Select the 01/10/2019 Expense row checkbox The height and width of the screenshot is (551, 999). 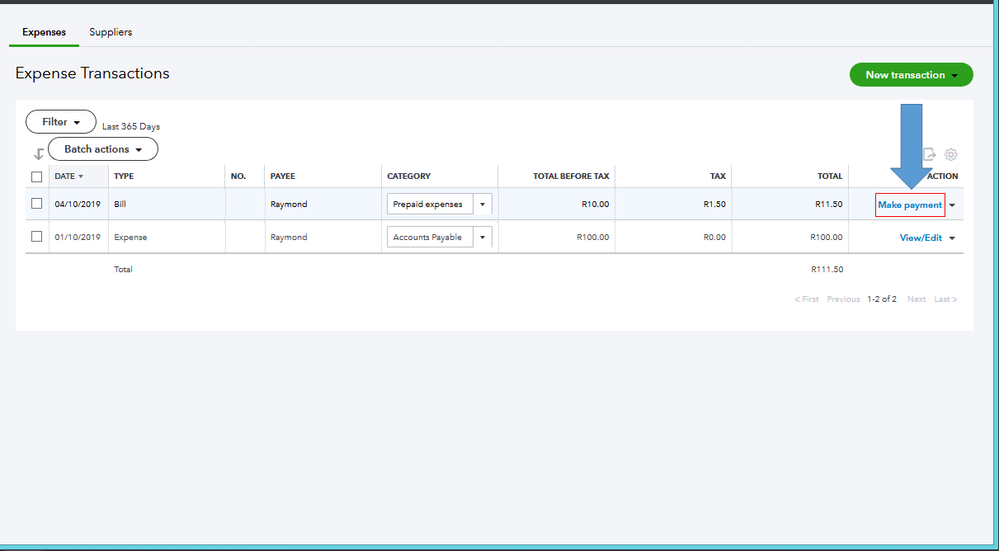[x=37, y=236]
